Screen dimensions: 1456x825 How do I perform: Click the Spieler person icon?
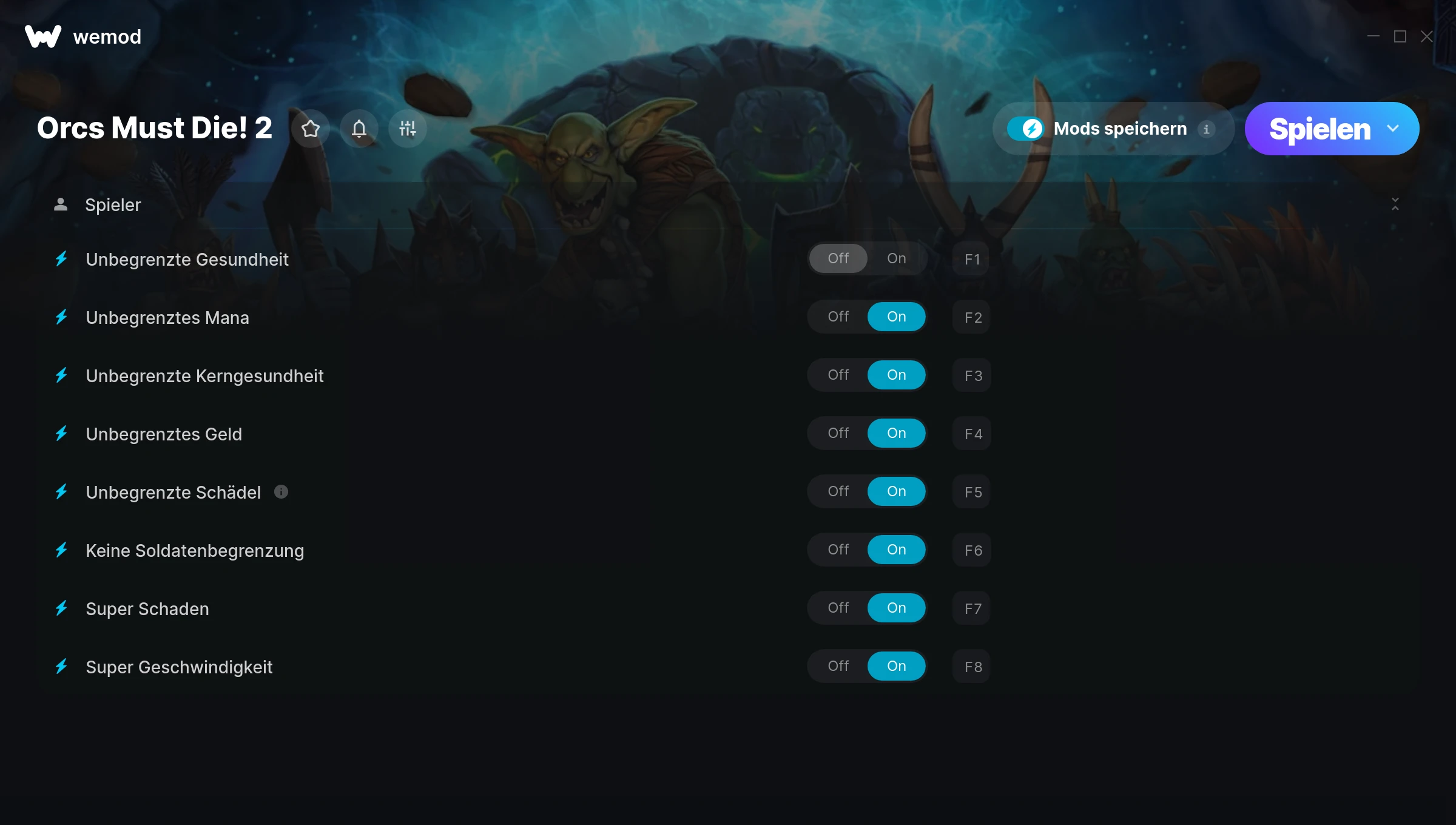pos(61,204)
